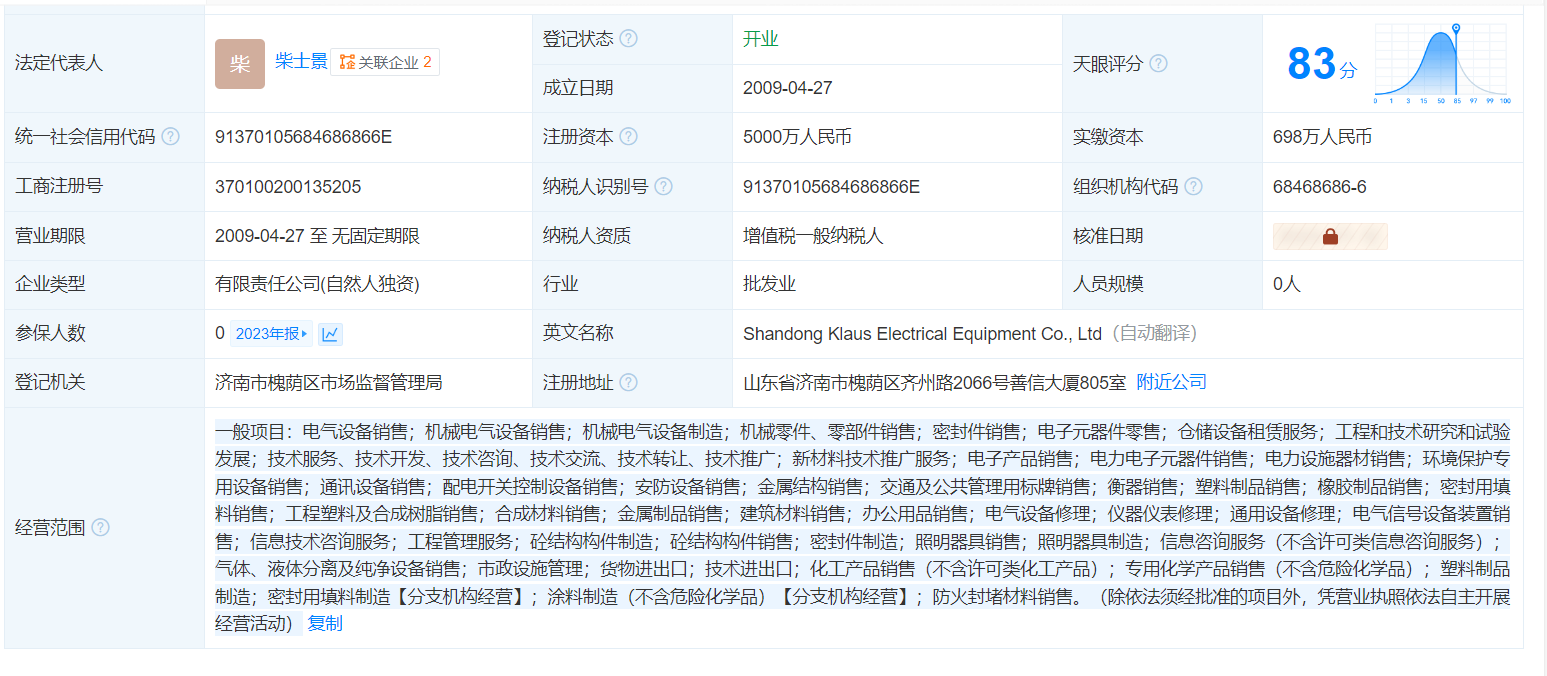Click the 参保人数 trend chart icon

click(x=330, y=334)
